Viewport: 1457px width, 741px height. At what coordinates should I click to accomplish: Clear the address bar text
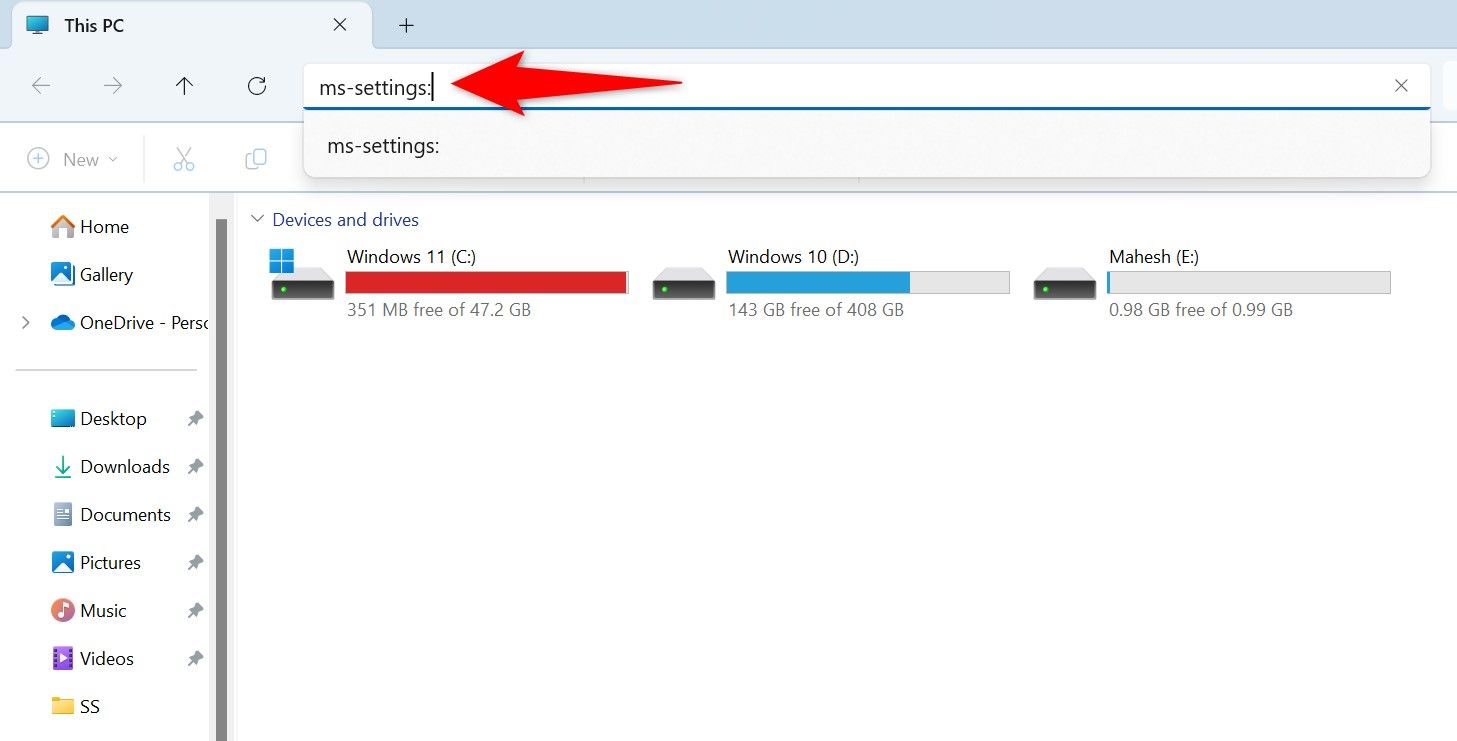(1401, 86)
